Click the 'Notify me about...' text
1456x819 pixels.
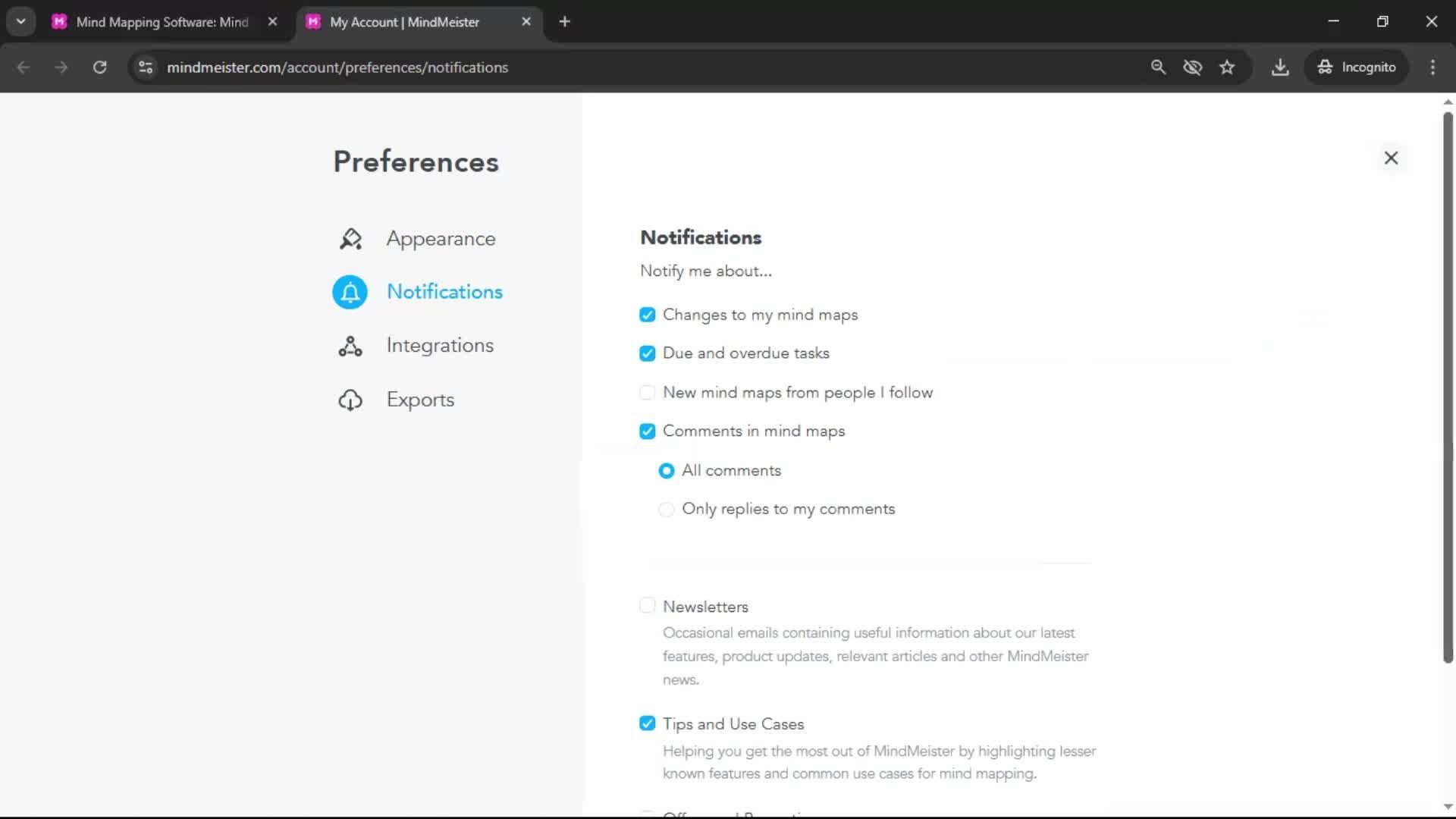[x=706, y=271]
